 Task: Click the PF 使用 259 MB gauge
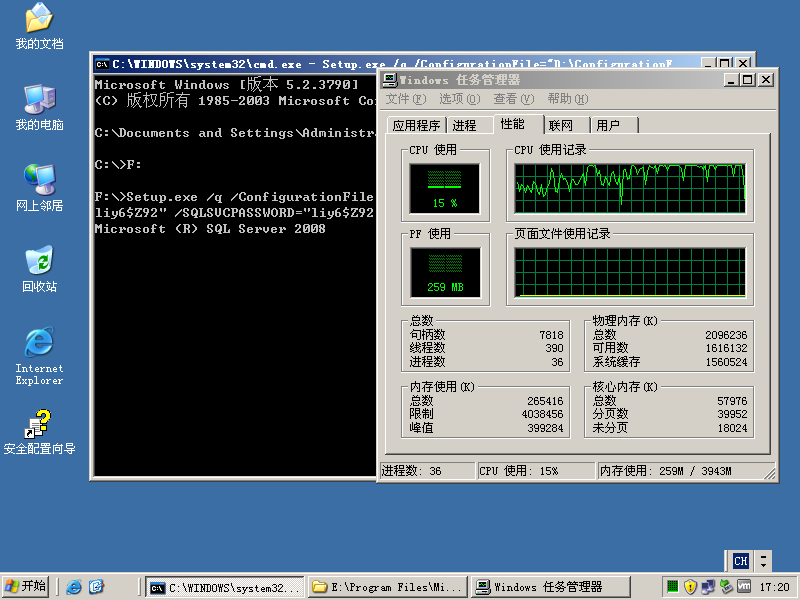(x=444, y=272)
